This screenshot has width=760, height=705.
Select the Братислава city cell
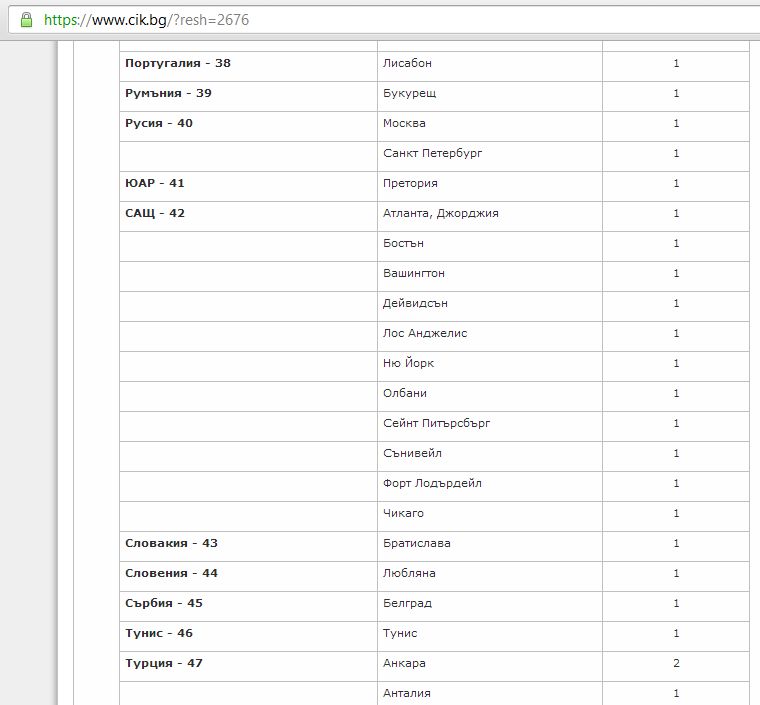pos(416,543)
